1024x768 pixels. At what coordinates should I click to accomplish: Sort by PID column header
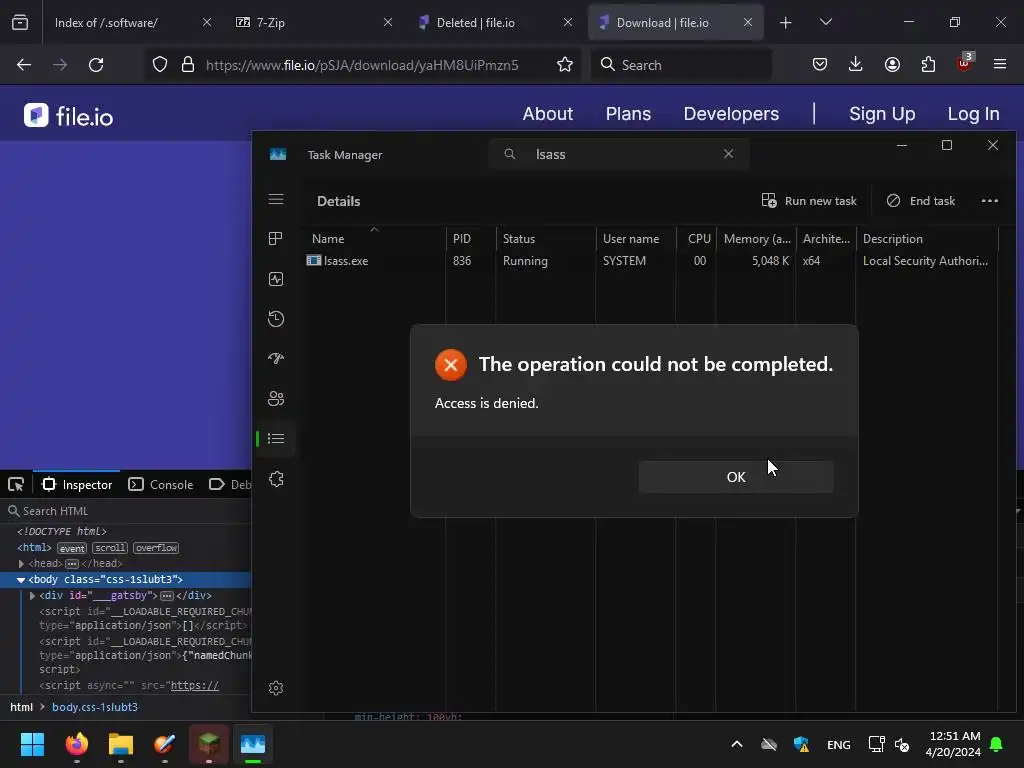[x=470, y=238]
